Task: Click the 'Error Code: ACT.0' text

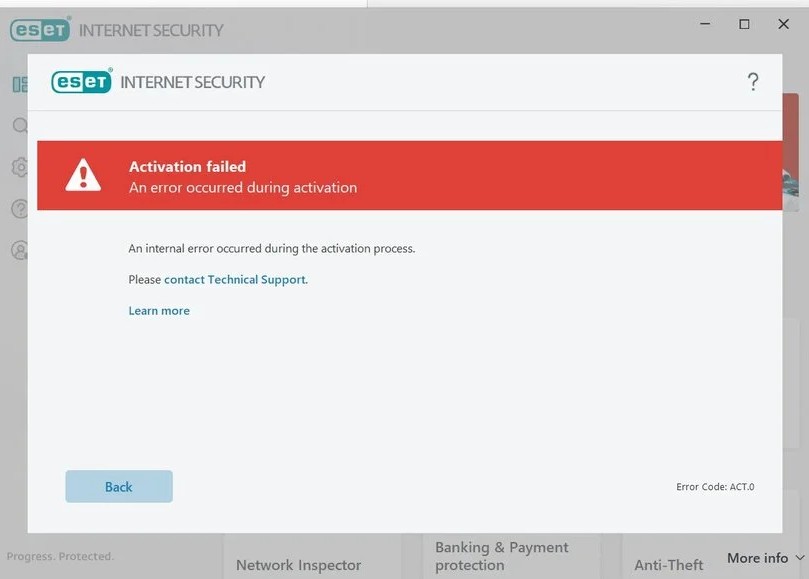Action: pos(715,487)
